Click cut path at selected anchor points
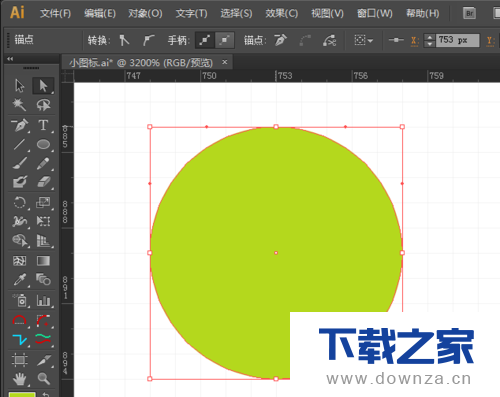 (329, 40)
